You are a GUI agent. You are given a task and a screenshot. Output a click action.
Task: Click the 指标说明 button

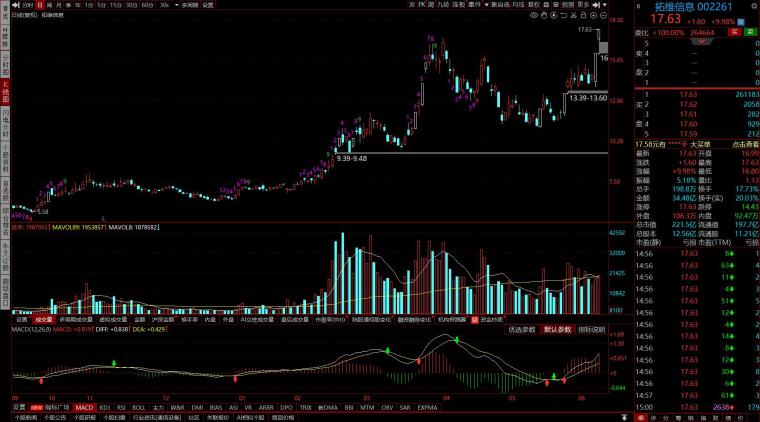coord(591,329)
